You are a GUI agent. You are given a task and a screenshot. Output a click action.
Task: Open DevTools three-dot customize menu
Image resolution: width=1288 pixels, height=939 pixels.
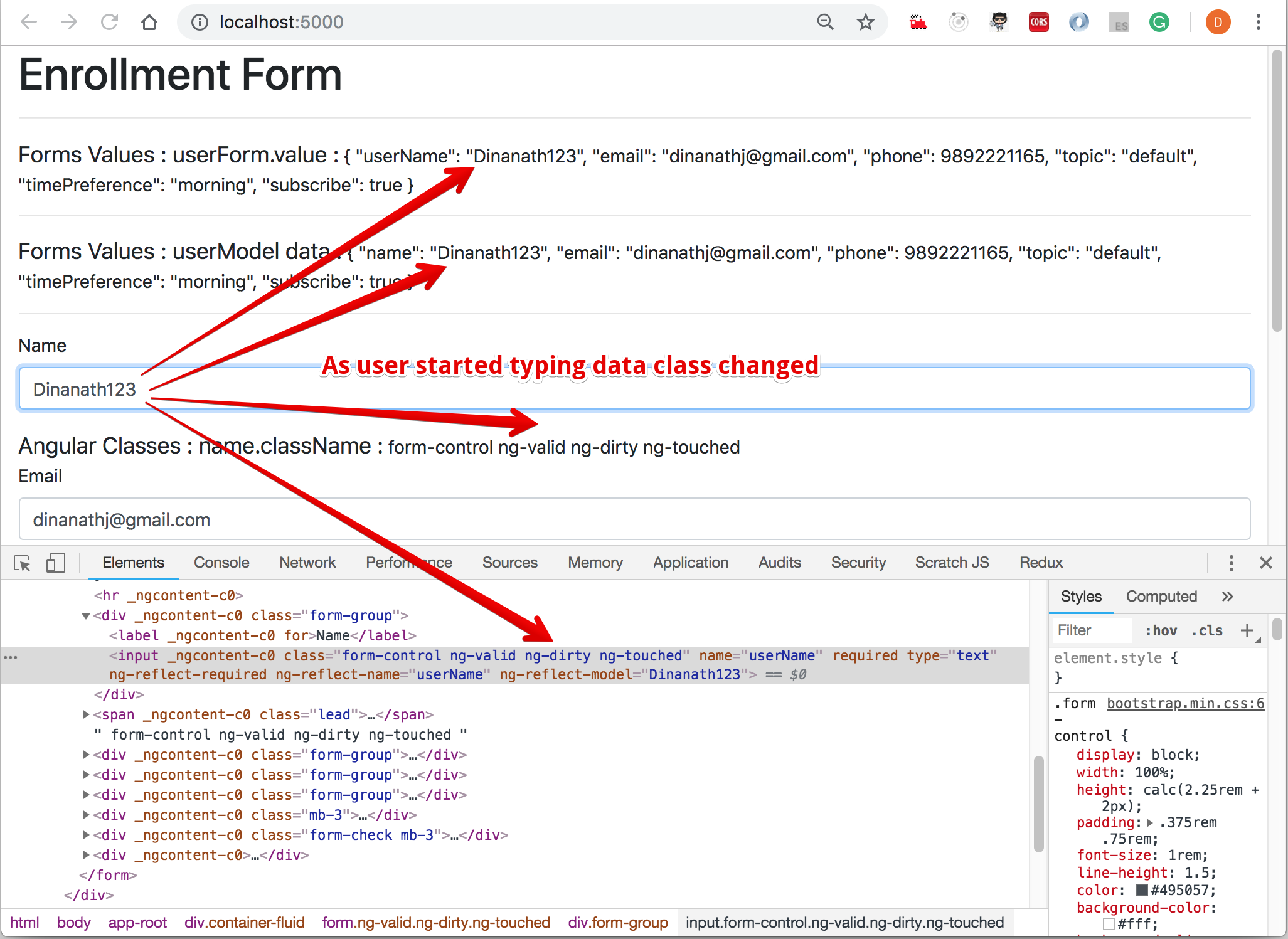pyautogui.click(x=1231, y=563)
